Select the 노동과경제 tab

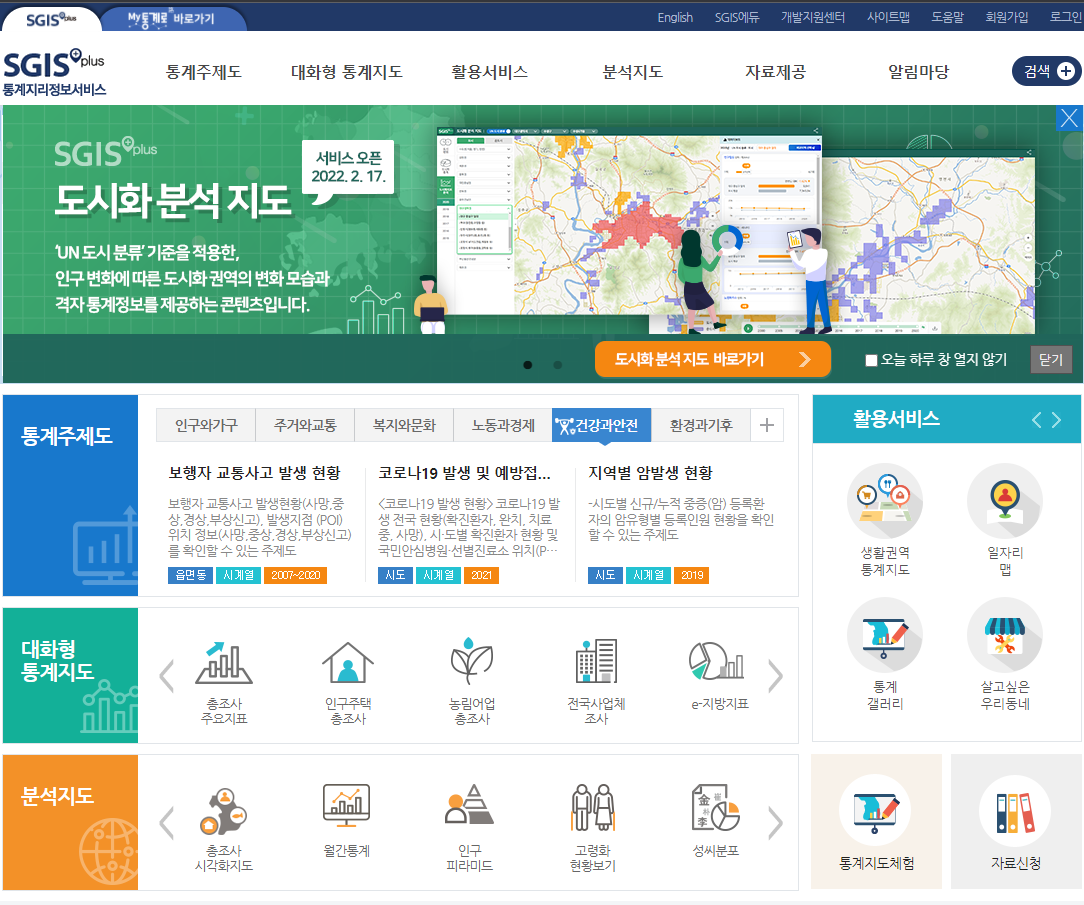click(503, 425)
